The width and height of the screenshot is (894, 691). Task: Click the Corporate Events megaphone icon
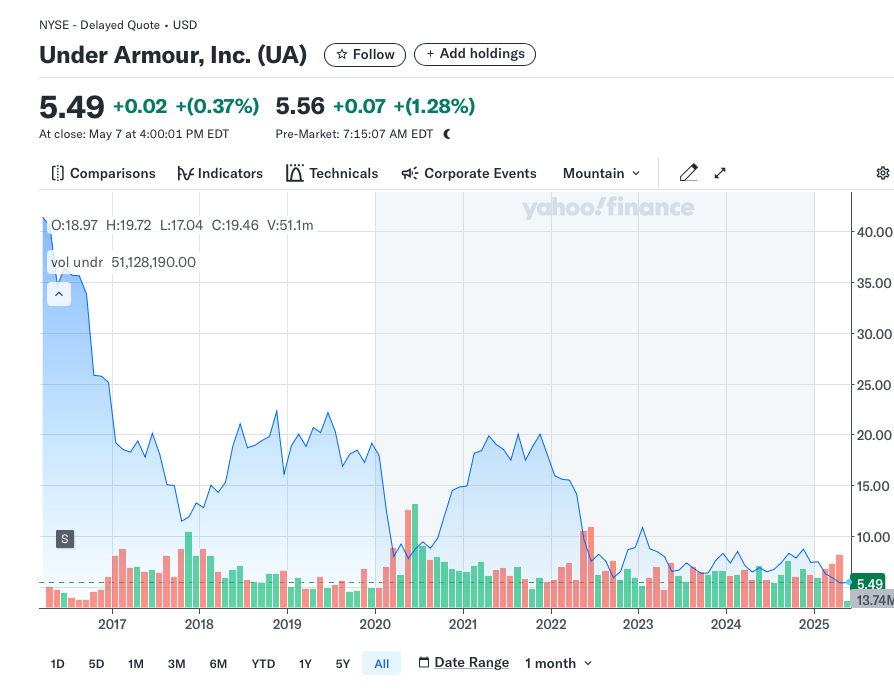[x=410, y=173]
